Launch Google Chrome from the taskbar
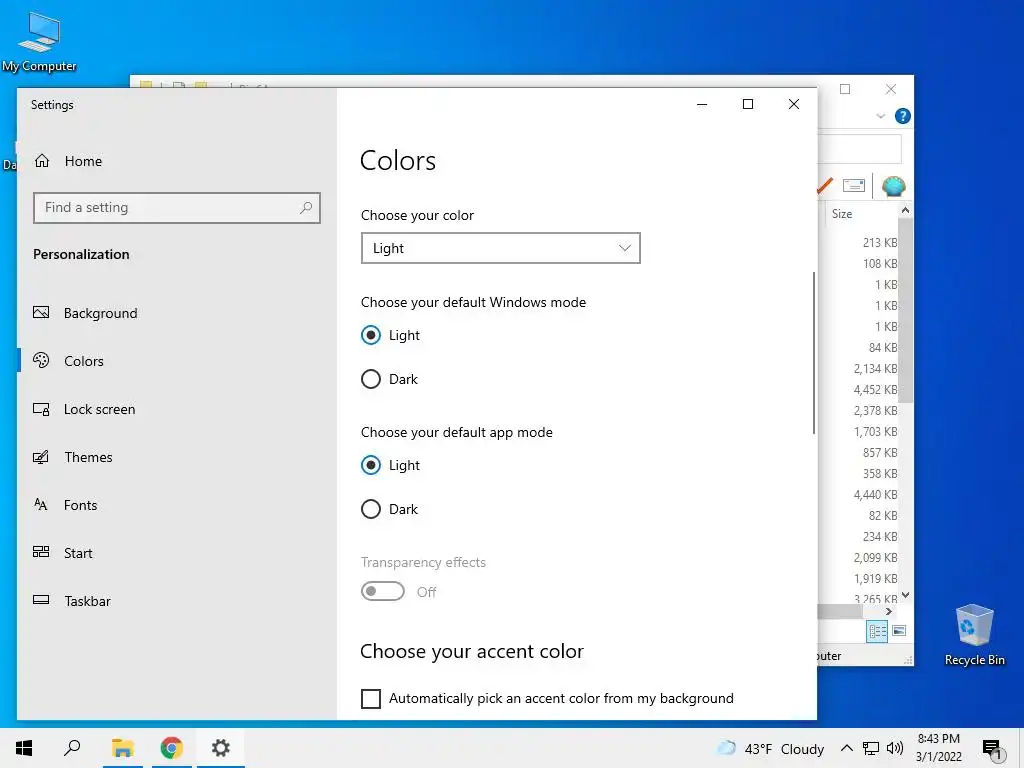1024x768 pixels. 171,748
